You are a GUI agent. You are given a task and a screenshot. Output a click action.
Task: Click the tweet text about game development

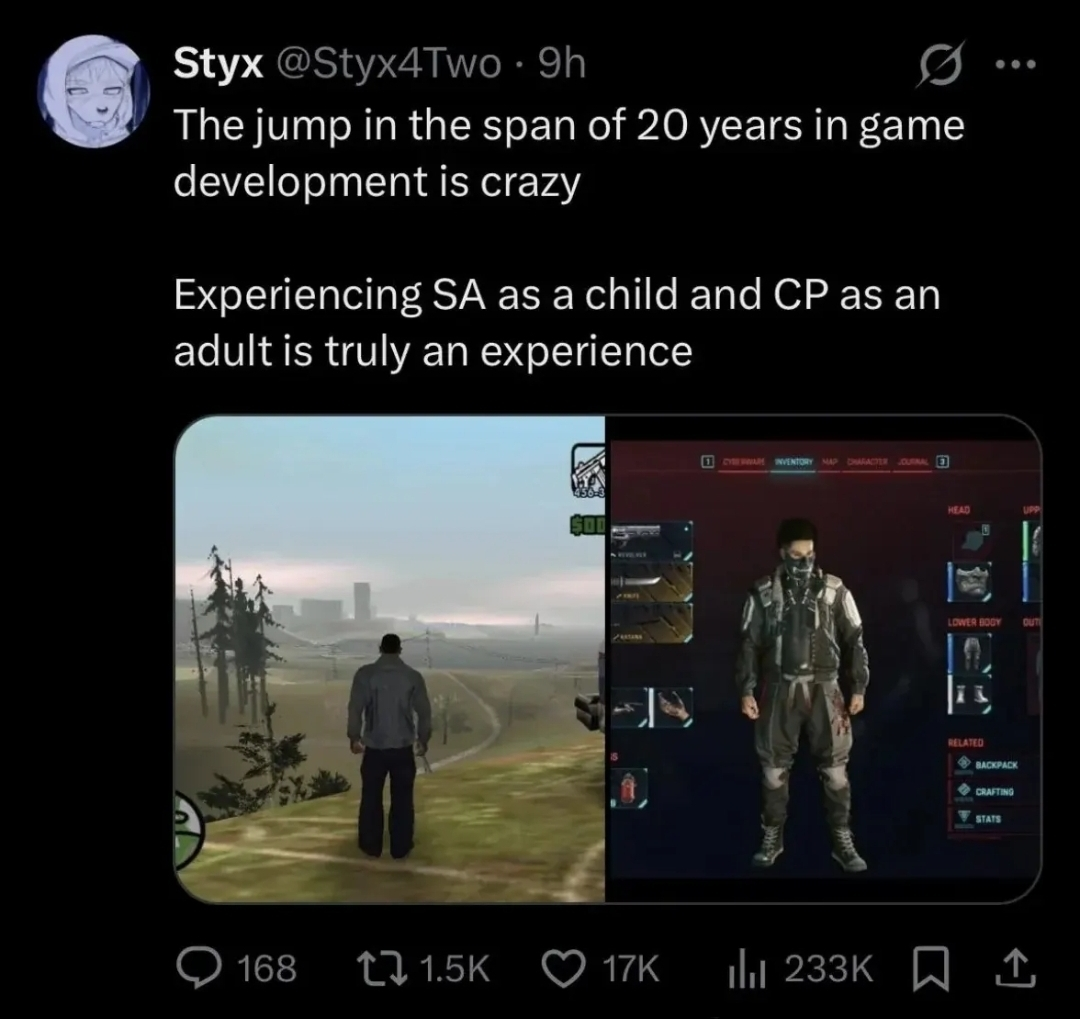click(569, 153)
